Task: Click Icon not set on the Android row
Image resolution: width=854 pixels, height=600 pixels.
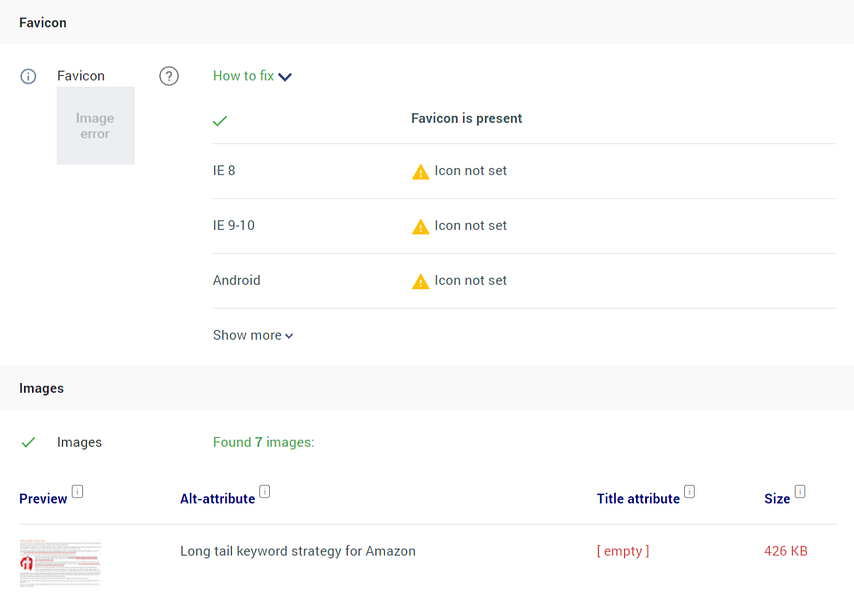Action: click(x=470, y=280)
